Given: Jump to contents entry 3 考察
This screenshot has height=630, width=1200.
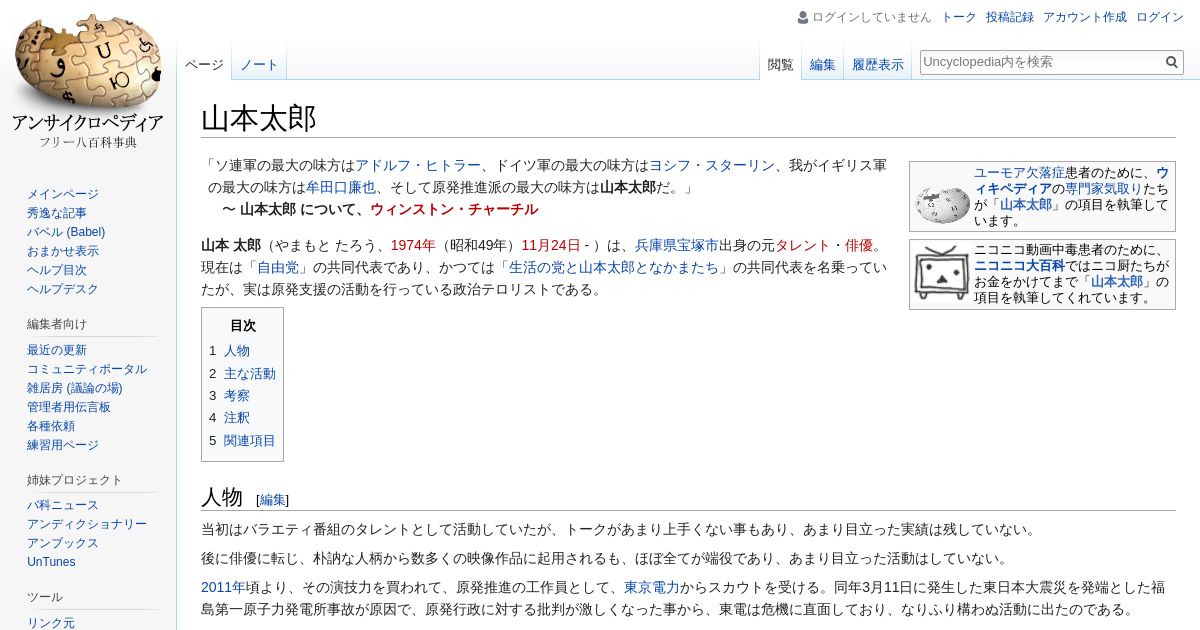Looking at the screenshot, I should point(229,396).
